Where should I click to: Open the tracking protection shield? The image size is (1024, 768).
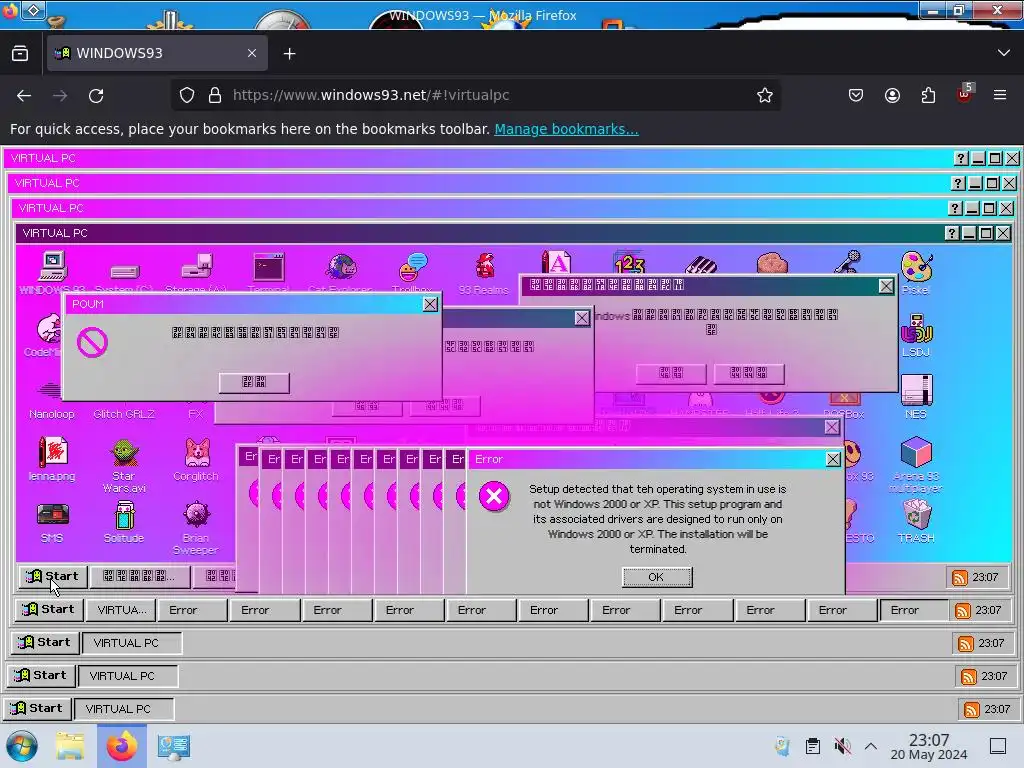pos(187,95)
